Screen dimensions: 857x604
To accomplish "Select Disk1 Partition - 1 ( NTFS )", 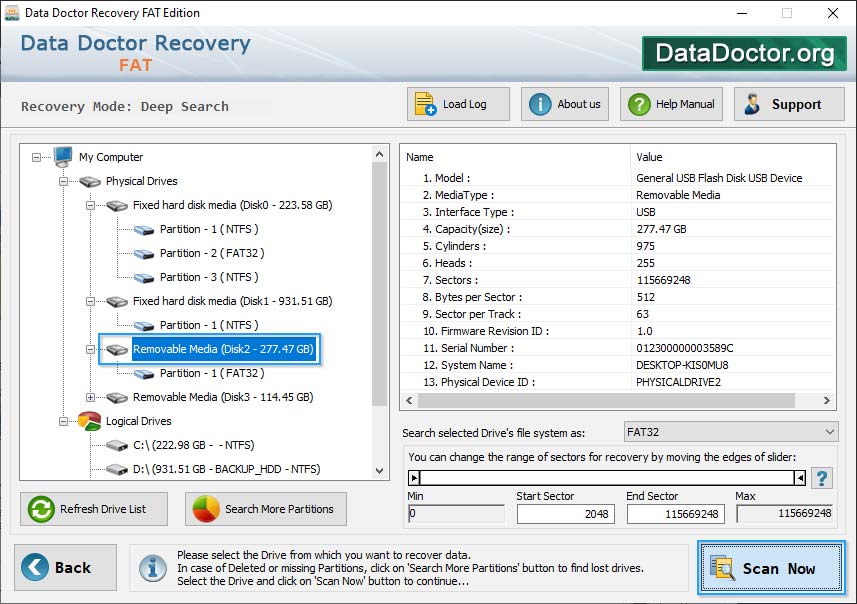I will 209,325.
